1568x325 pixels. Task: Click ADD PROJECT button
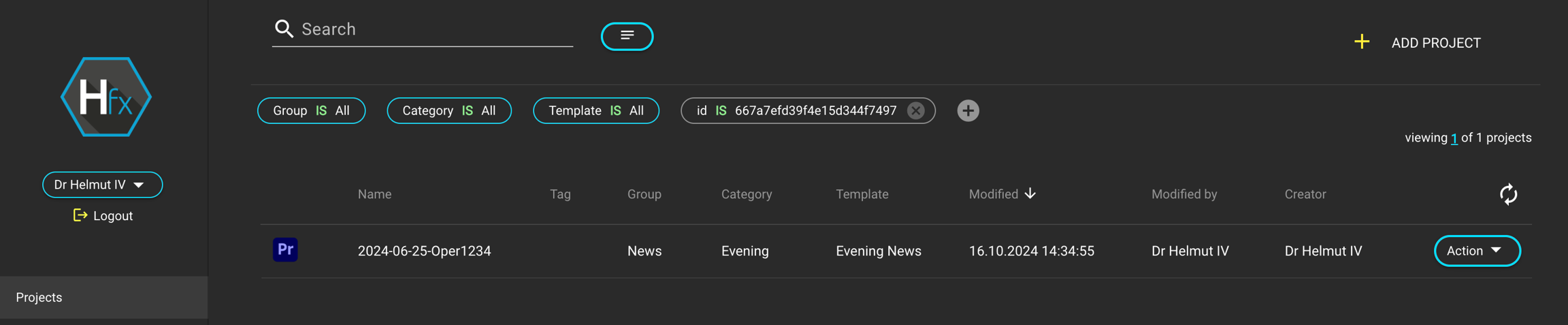1435,43
